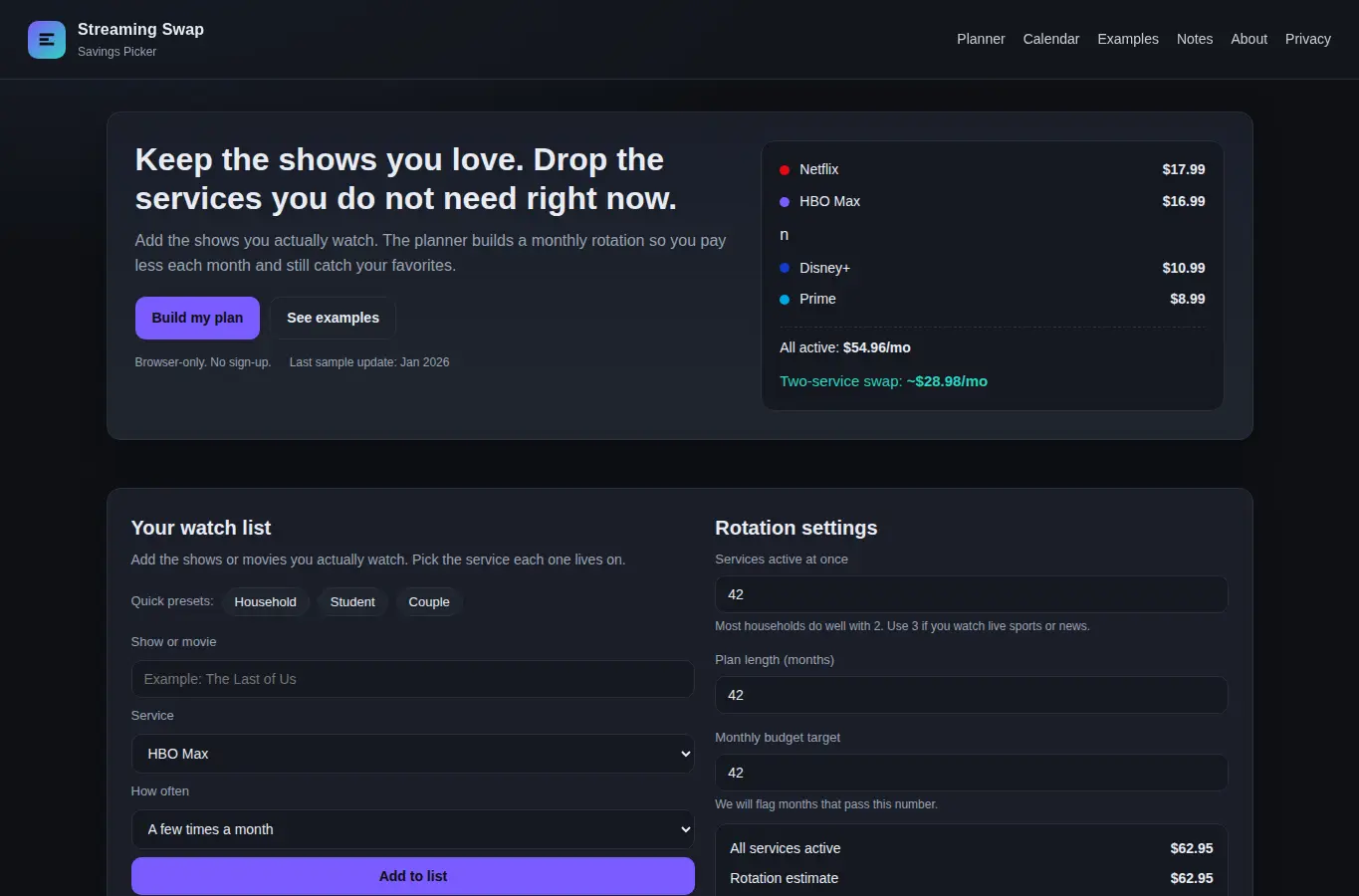
Task: Click the Build my plan button
Action: point(197,318)
